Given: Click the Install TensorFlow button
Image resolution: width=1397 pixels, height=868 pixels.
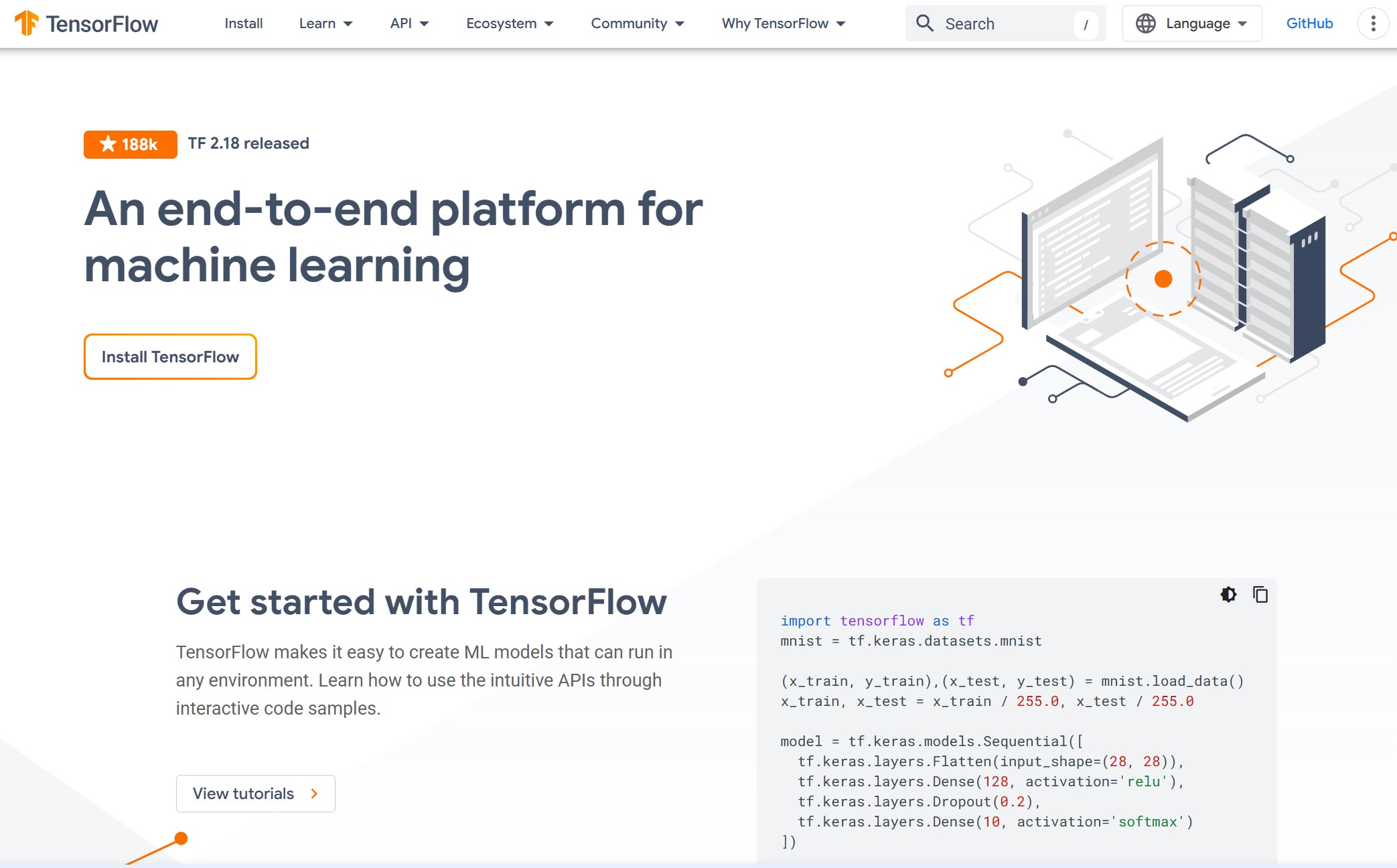Looking at the screenshot, I should [170, 356].
